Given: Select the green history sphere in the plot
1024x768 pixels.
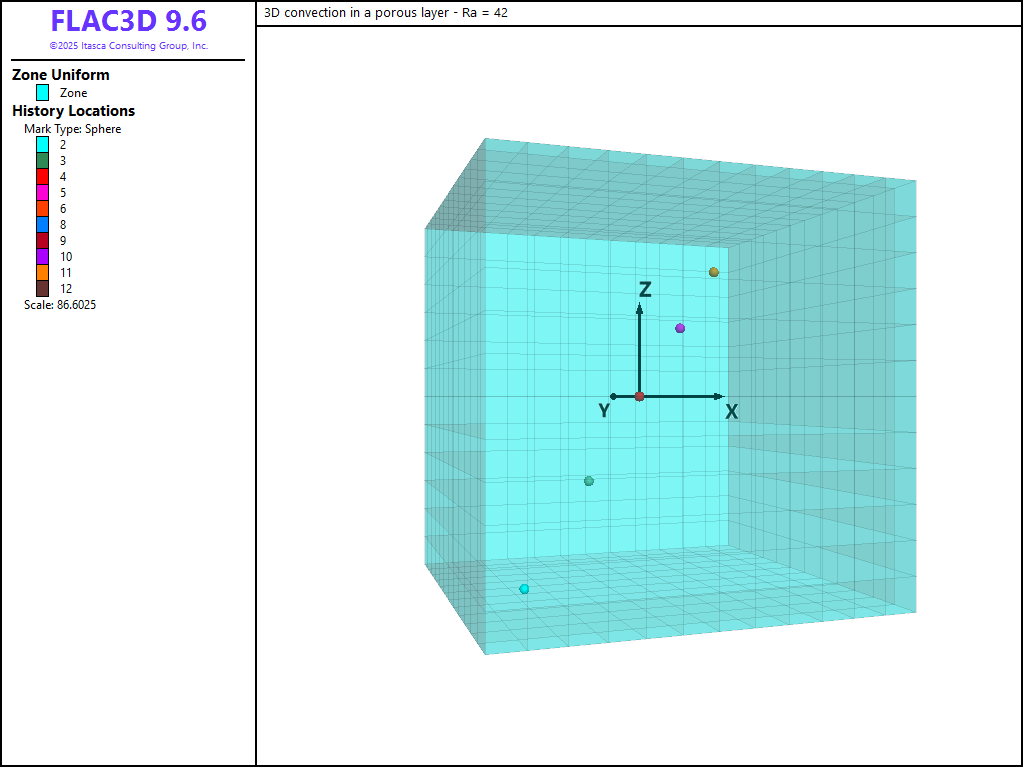Looking at the screenshot, I should [589, 481].
